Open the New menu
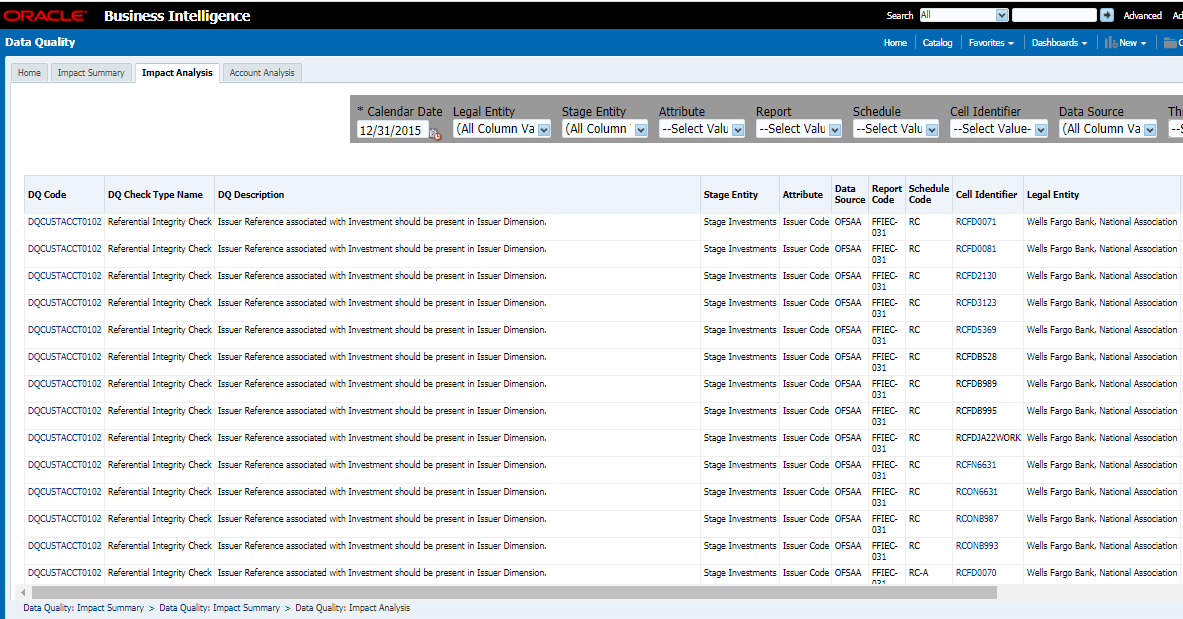Image resolution: width=1183 pixels, height=619 pixels. [1132, 43]
